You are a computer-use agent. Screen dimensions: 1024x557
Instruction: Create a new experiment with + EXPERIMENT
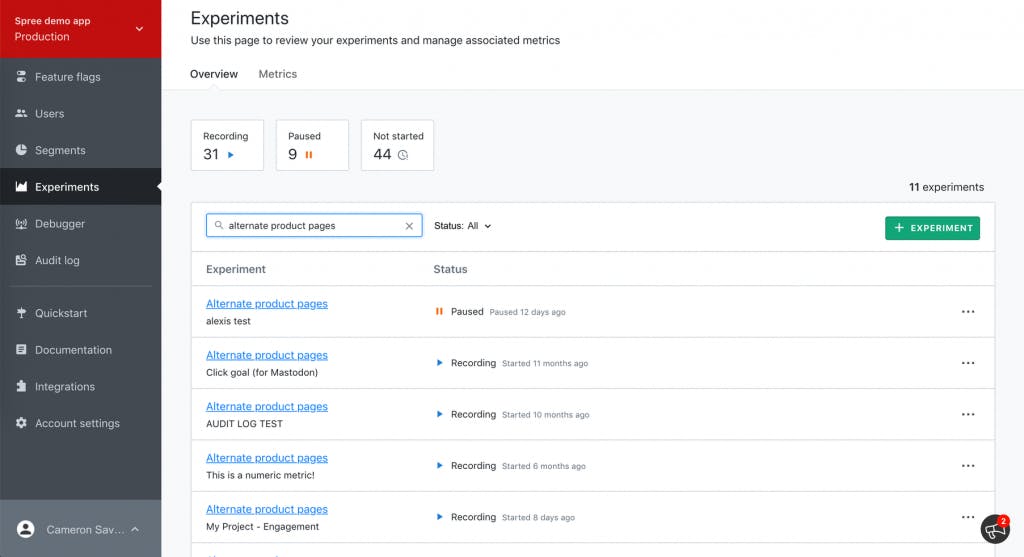[932, 228]
